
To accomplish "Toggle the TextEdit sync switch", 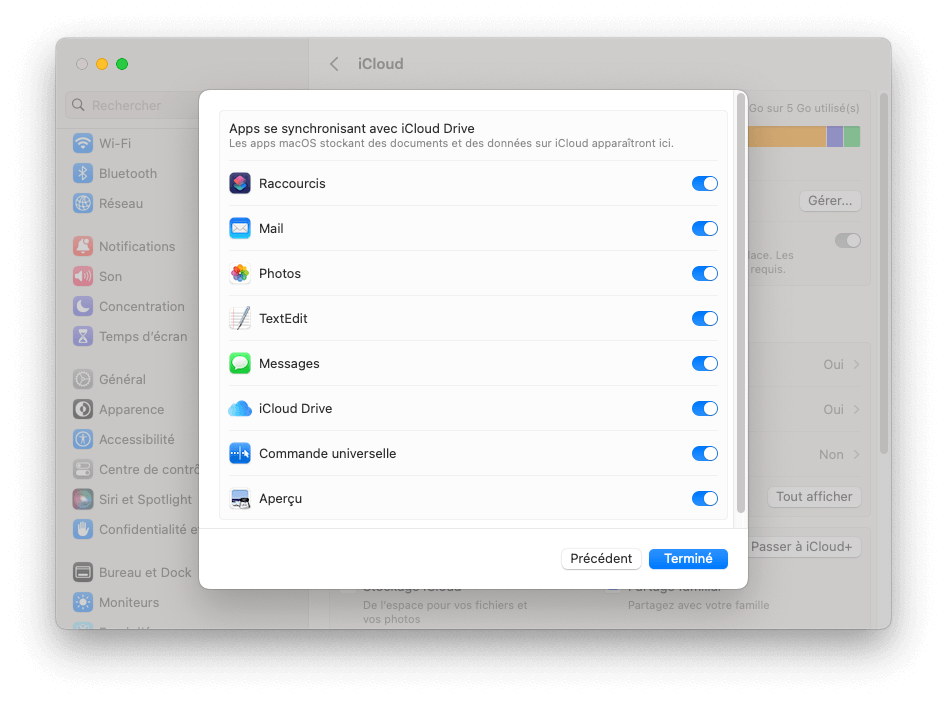I will [705, 318].
